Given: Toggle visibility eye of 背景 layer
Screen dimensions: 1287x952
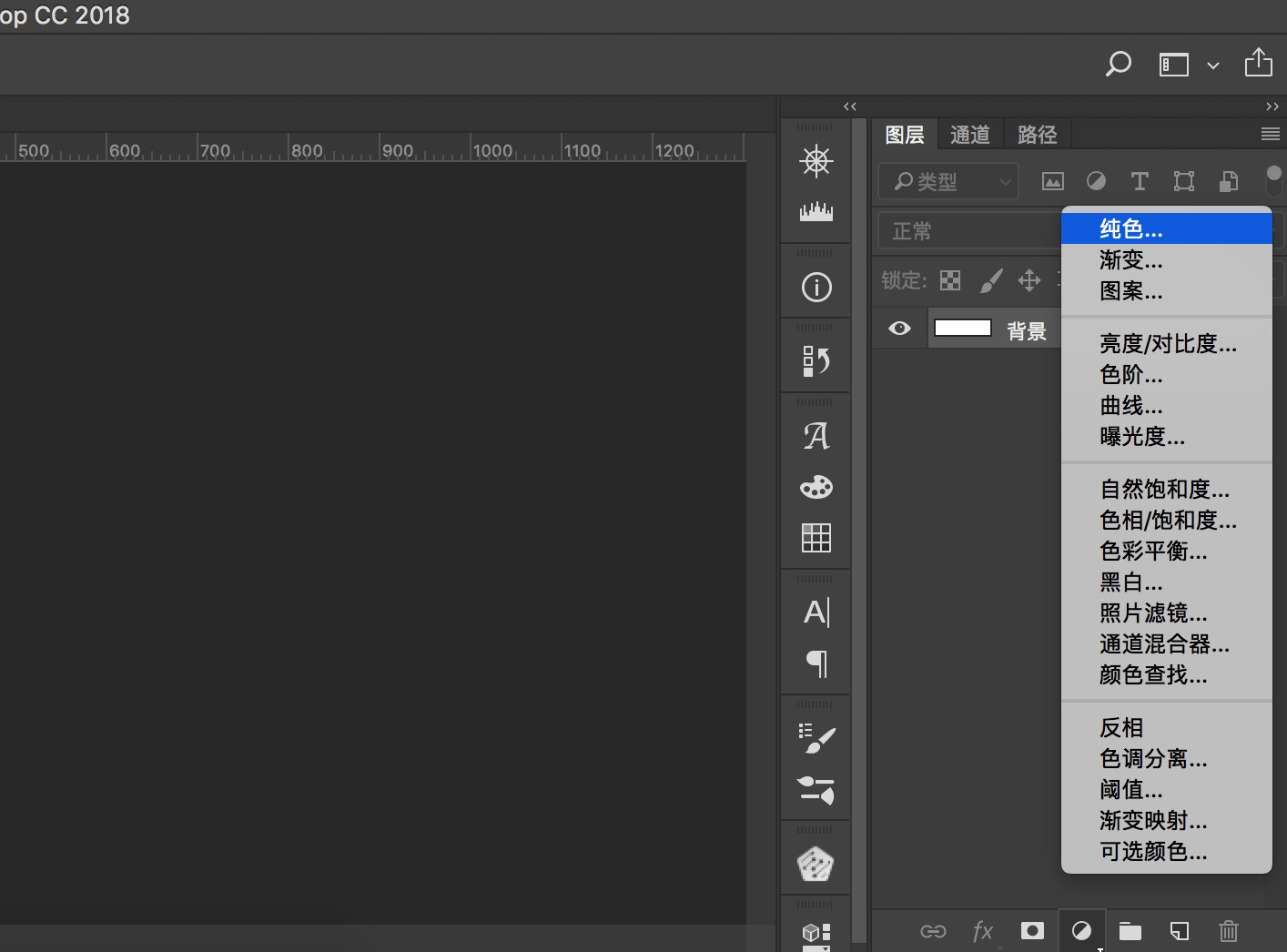Looking at the screenshot, I should [x=899, y=329].
